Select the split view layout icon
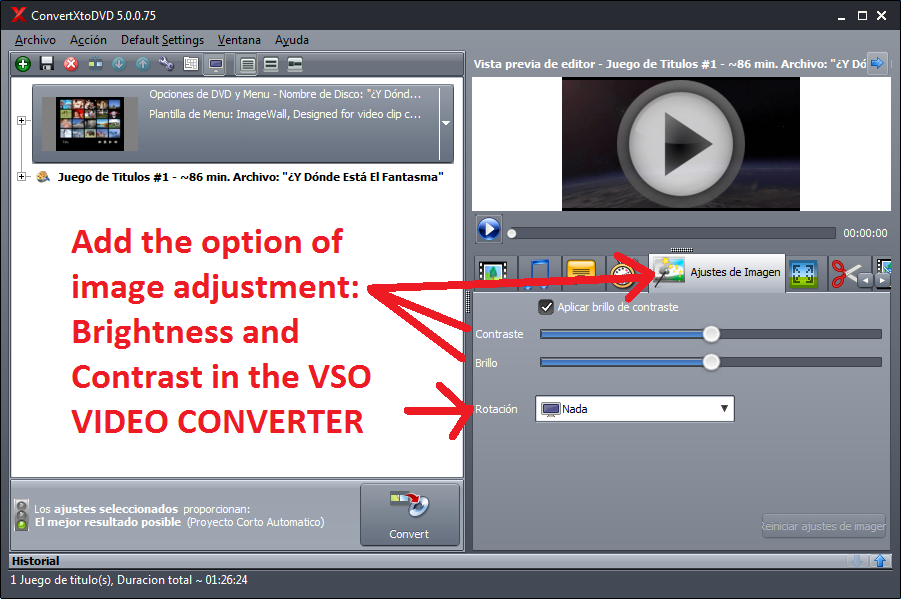This screenshot has width=901, height=599. (x=295, y=64)
